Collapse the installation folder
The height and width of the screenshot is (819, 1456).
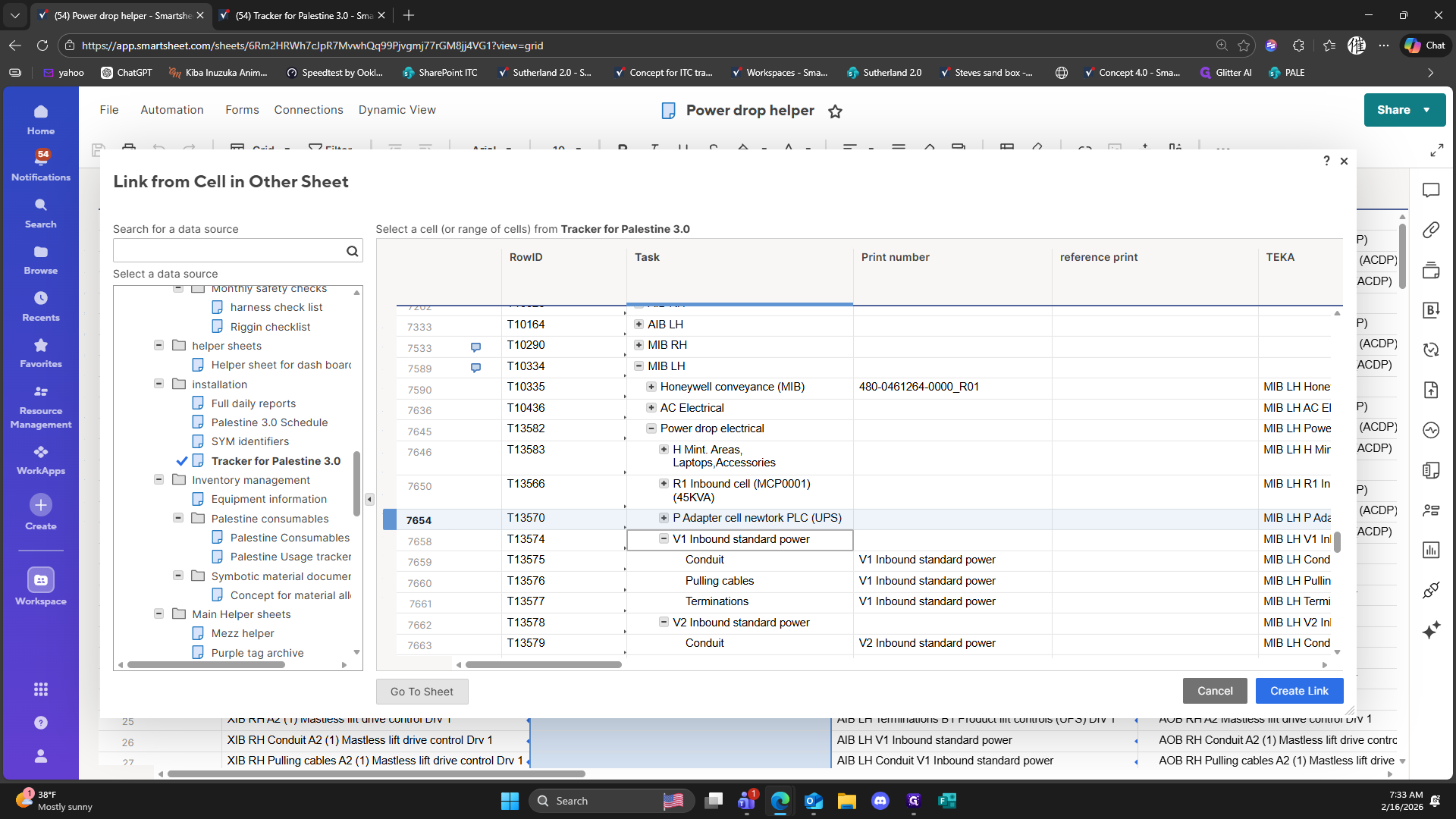click(158, 384)
